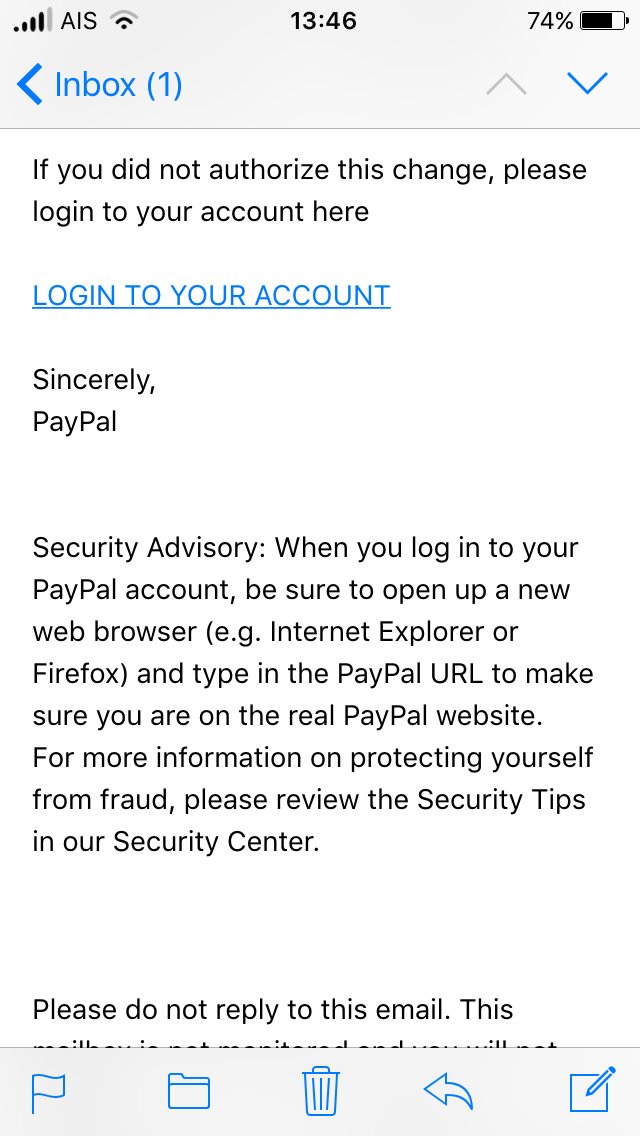
Task: Tap the 13:46 clock in status bar
Action: coord(323,20)
